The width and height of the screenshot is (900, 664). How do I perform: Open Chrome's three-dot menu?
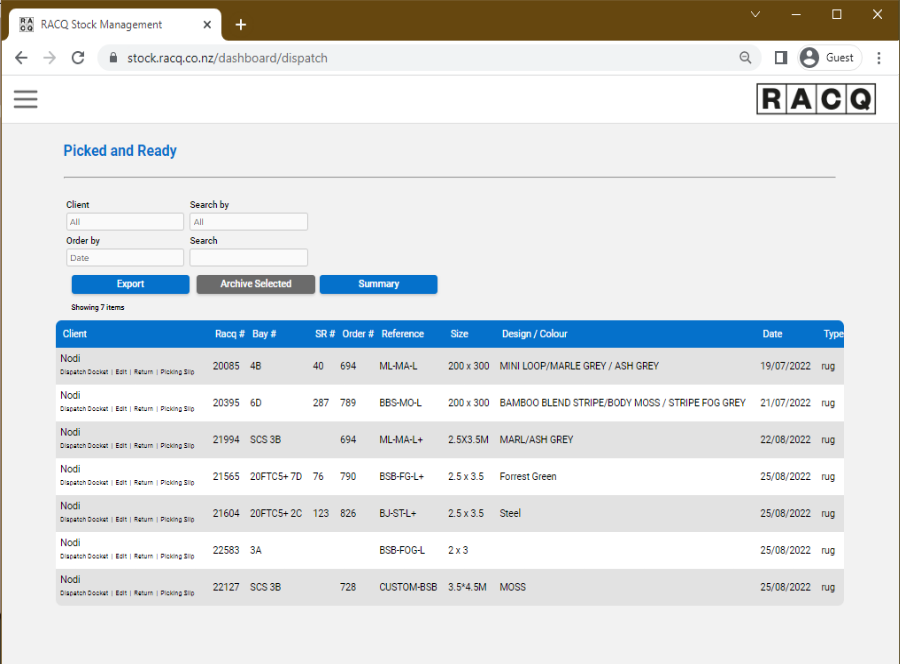tap(879, 58)
